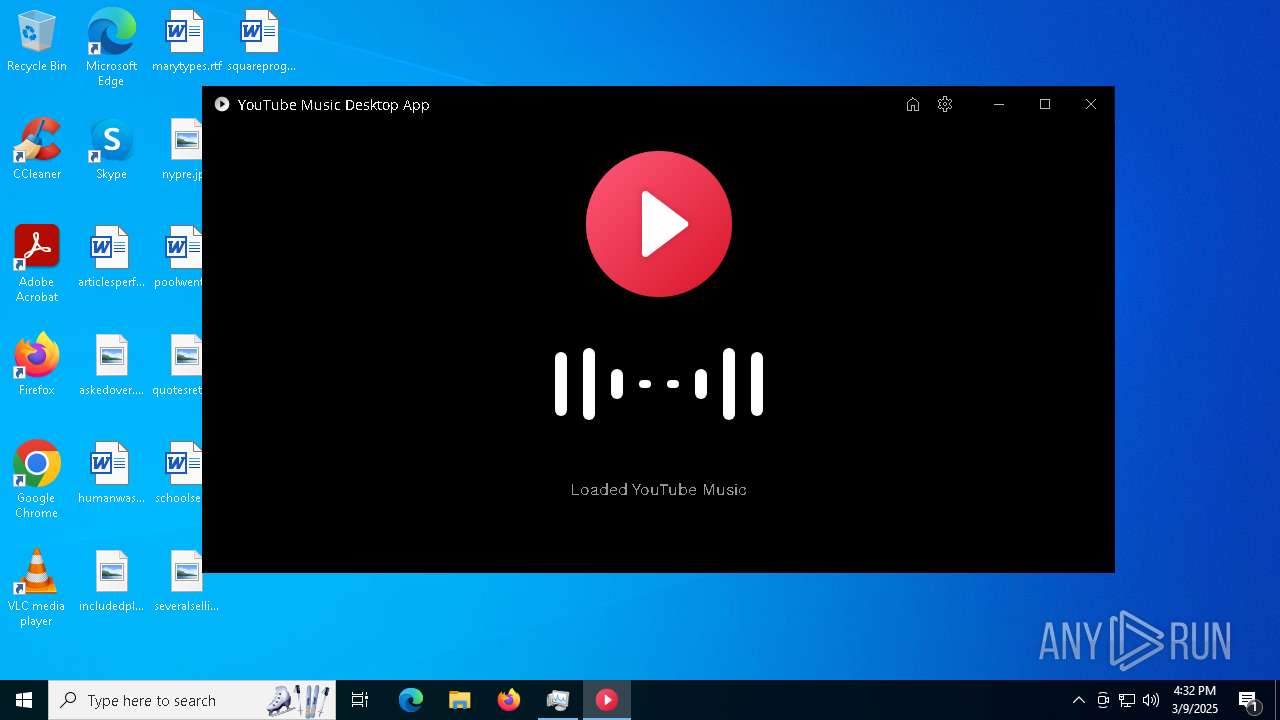Viewport: 1280px width, 720px height.
Task: Click the YouTube Music app logo in title bar
Action: [222, 104]
